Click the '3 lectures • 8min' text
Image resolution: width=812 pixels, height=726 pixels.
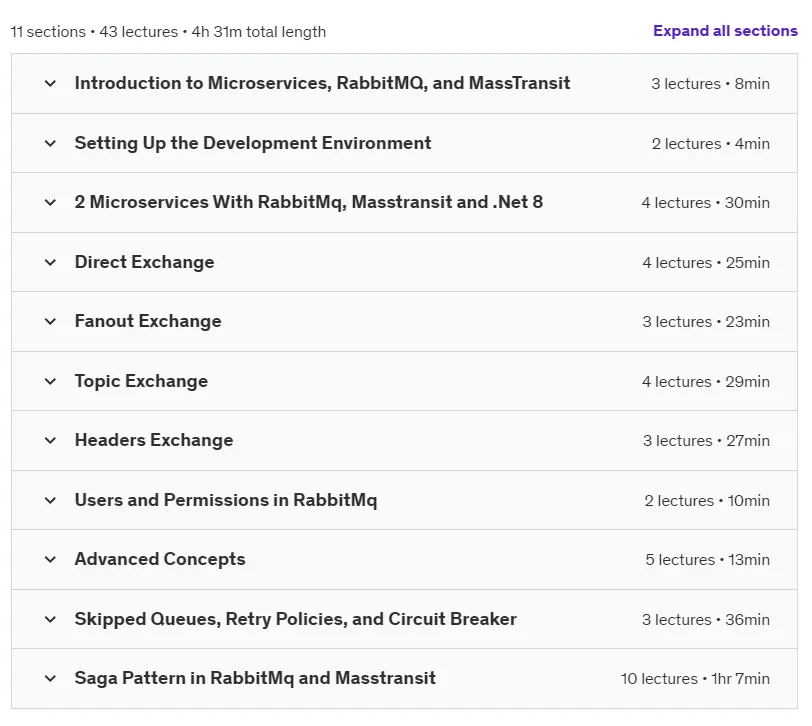[x=710, y=84]
